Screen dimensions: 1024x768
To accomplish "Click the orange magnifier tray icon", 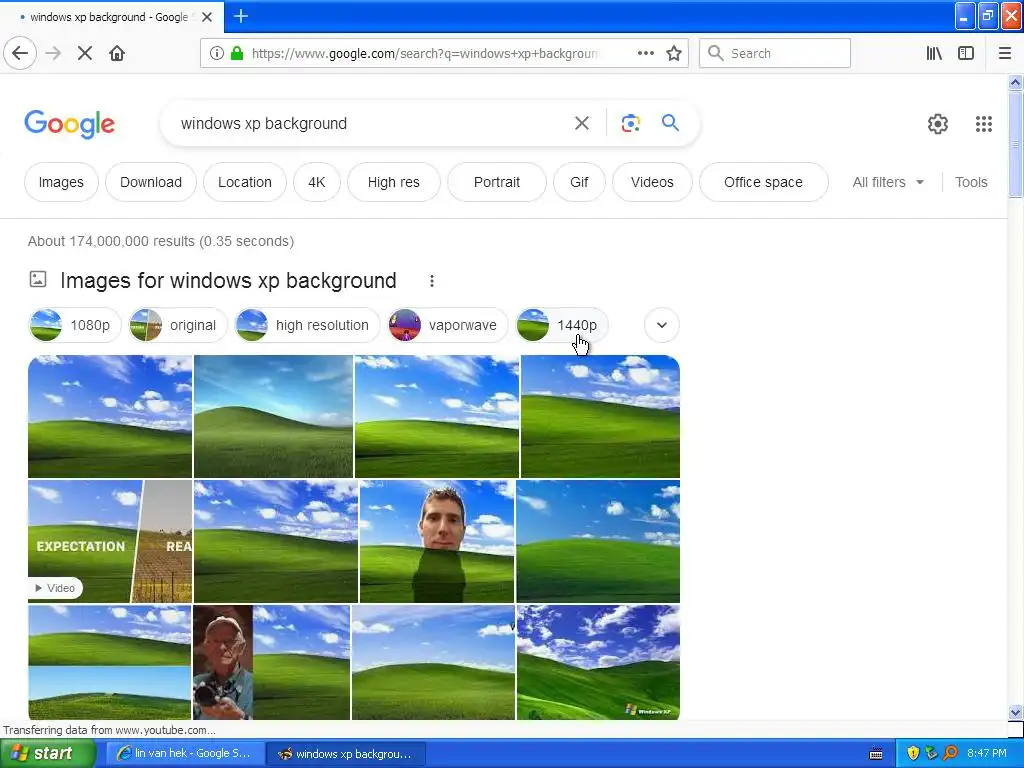I will click(950, 754).
